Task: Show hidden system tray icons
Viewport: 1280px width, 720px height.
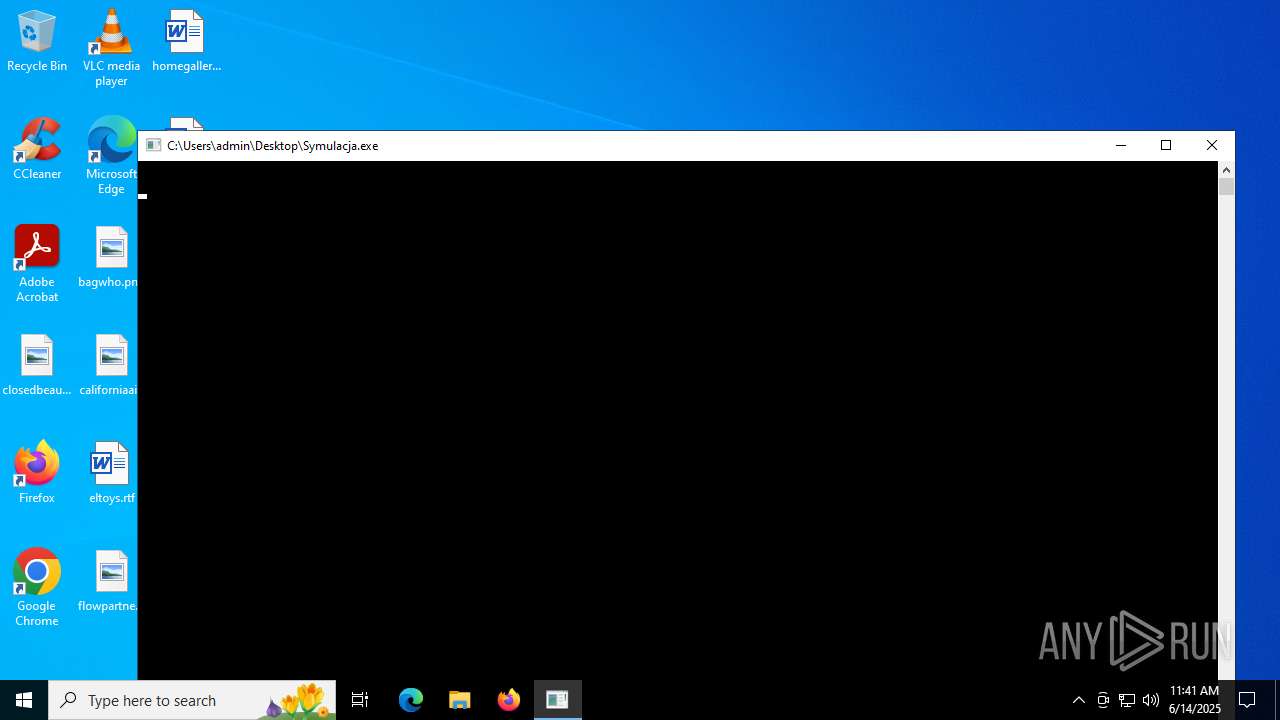Action: 1079,700
